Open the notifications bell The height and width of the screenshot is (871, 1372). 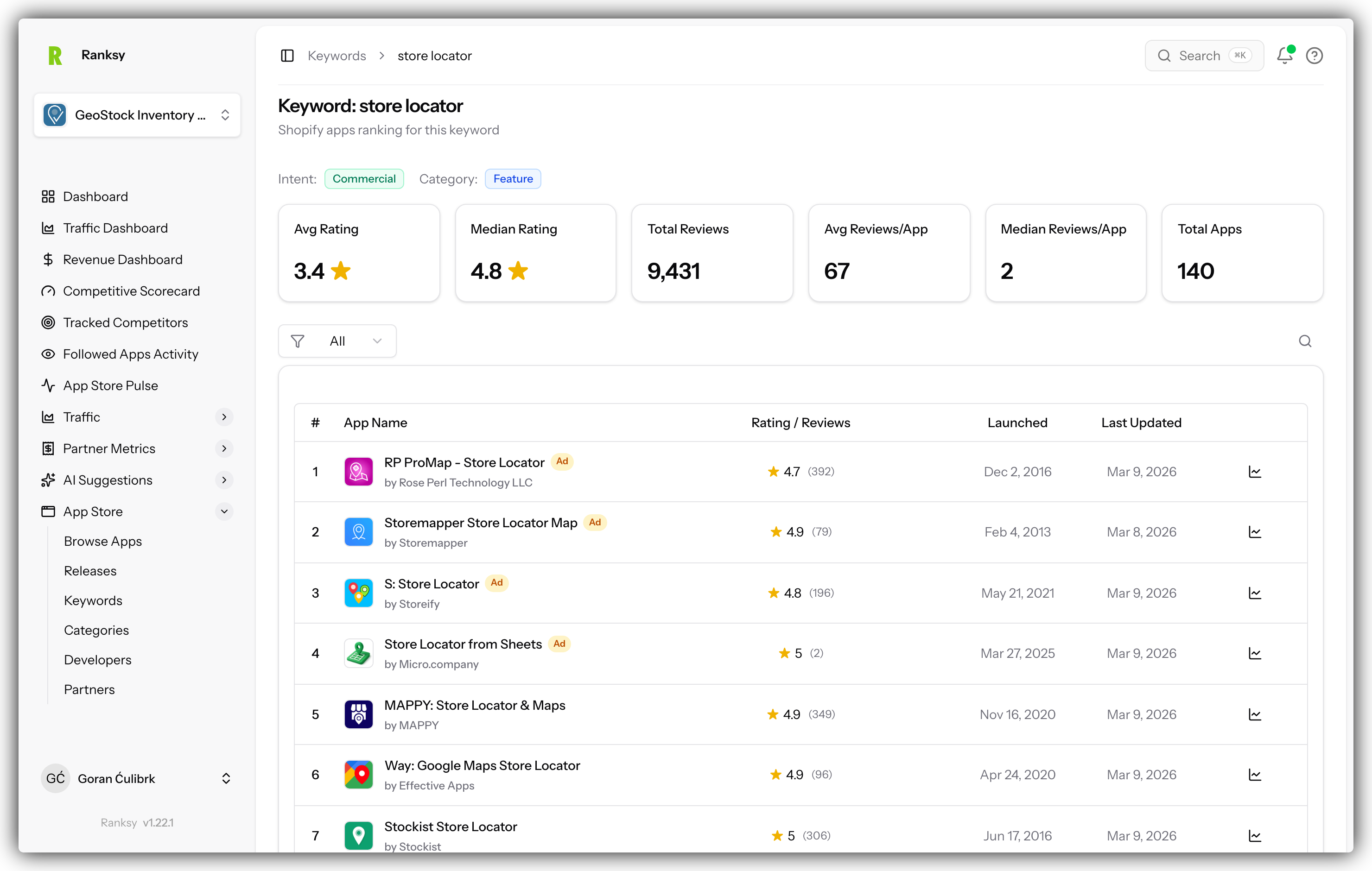tap(1284, 55)
